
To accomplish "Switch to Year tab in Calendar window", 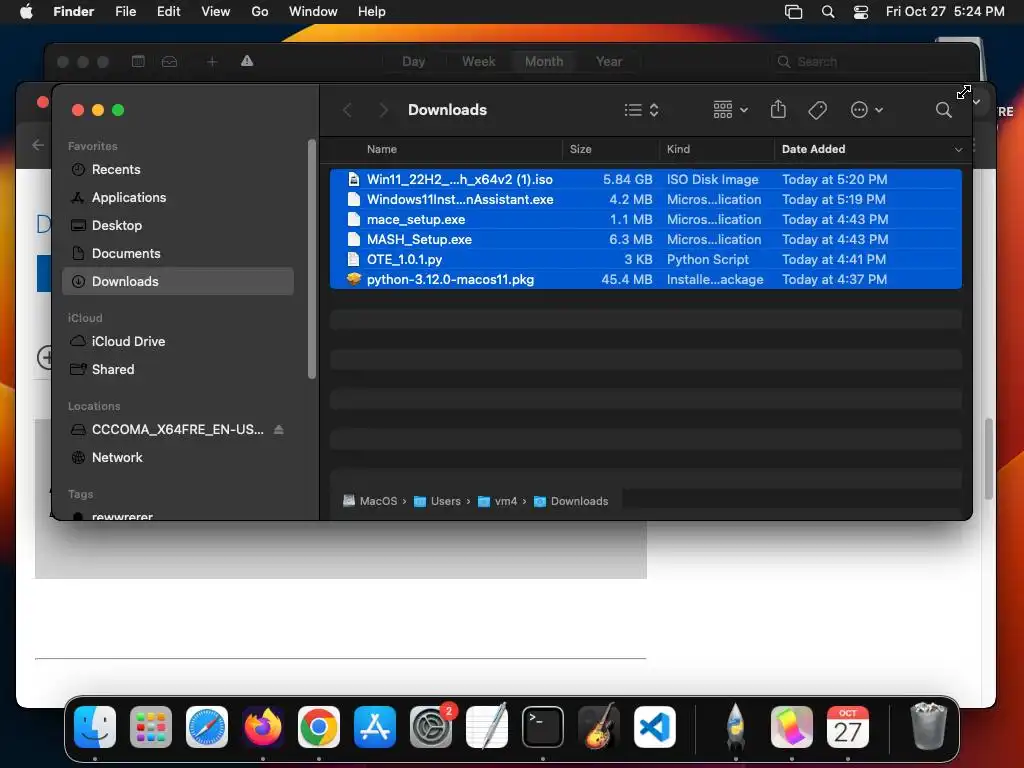I will (609, 61).
